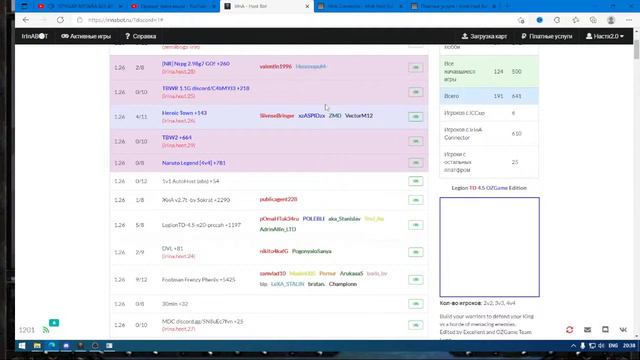Open the VK social icon

click(623, 329)
